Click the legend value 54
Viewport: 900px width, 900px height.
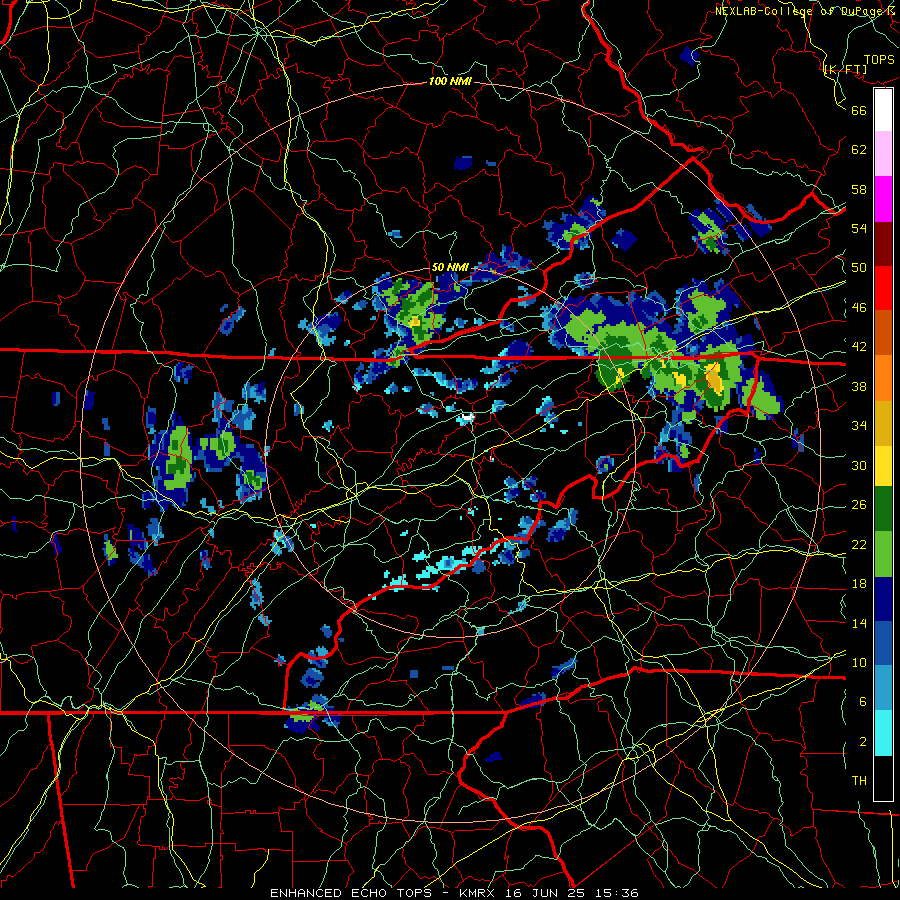coord(859,228)
